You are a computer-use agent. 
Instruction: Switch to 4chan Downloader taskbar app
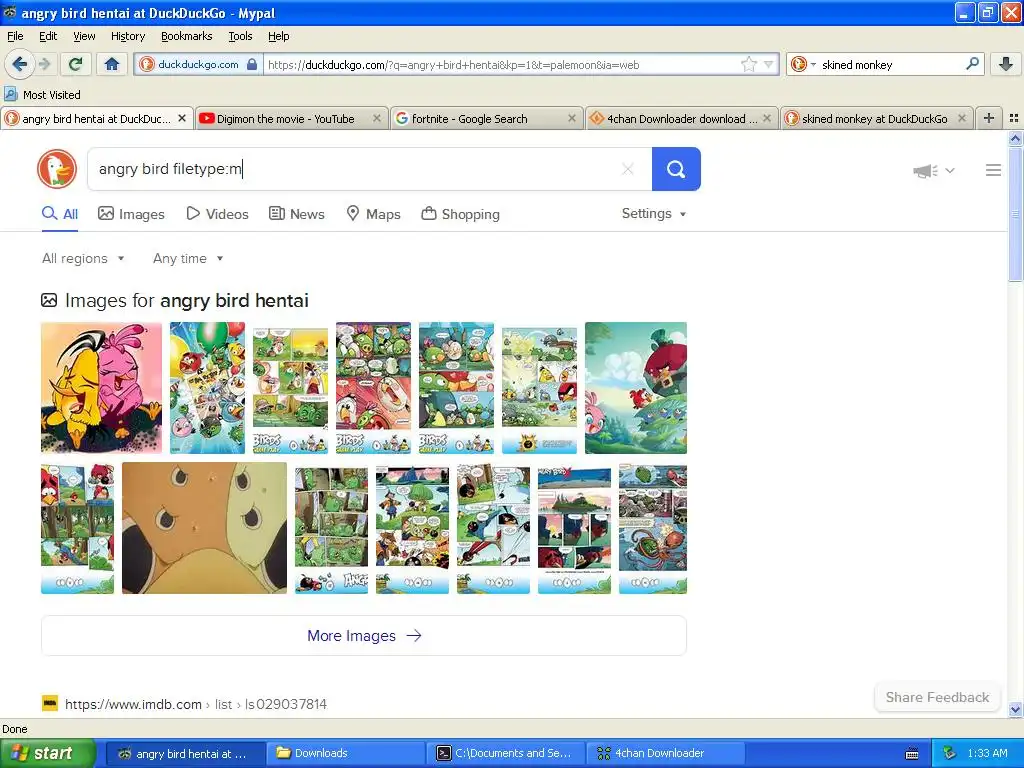coord(665,753)
